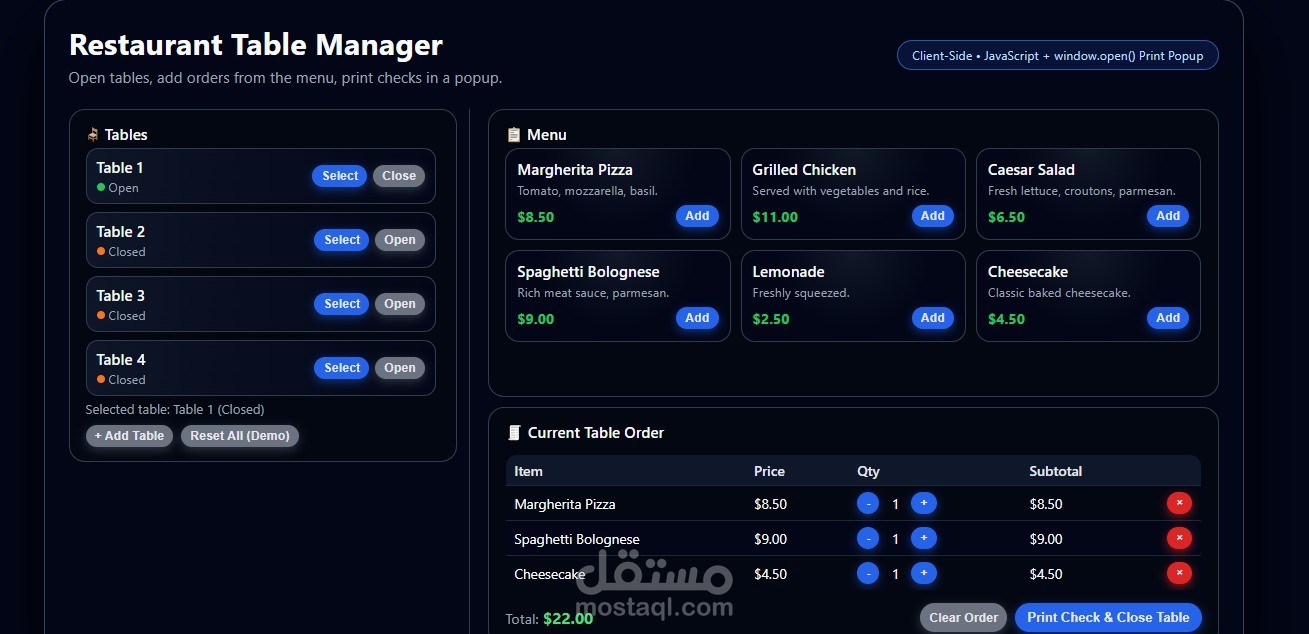Viewport: 1309px width, 634px height.
Task: Click the + Add Table button
Action: 129,436
